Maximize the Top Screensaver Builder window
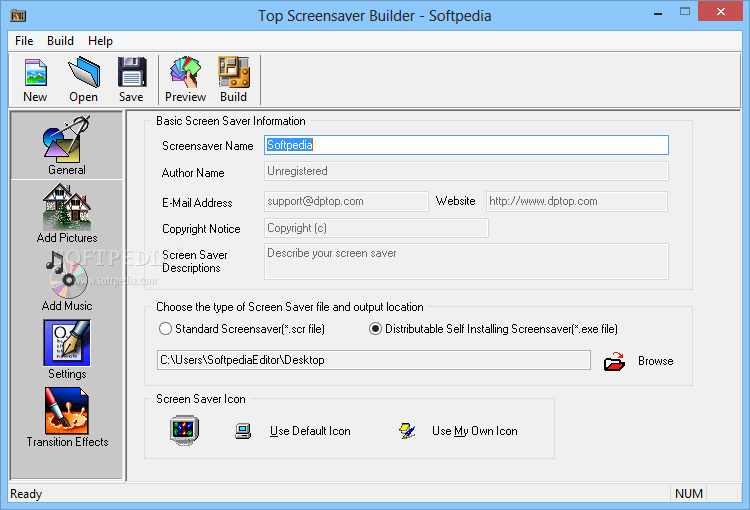The height and width of the screenshot is (510, 750). 685,12
